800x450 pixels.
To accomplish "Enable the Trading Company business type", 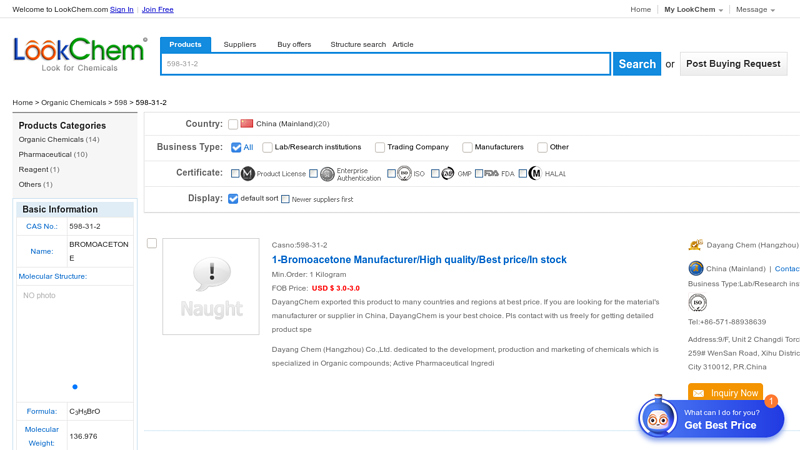I will (x=380, y=147).
